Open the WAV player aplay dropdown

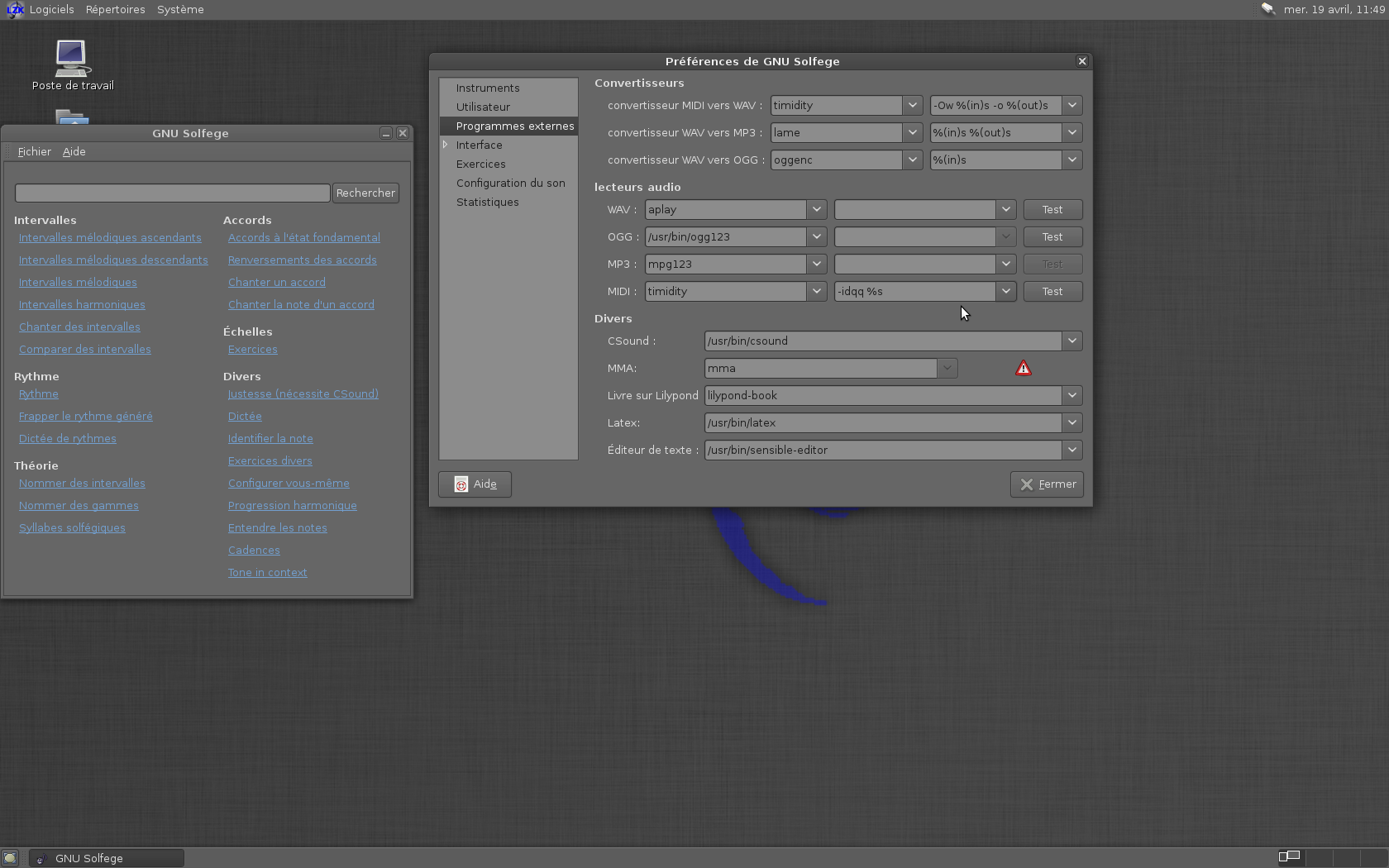click(816, 209)
